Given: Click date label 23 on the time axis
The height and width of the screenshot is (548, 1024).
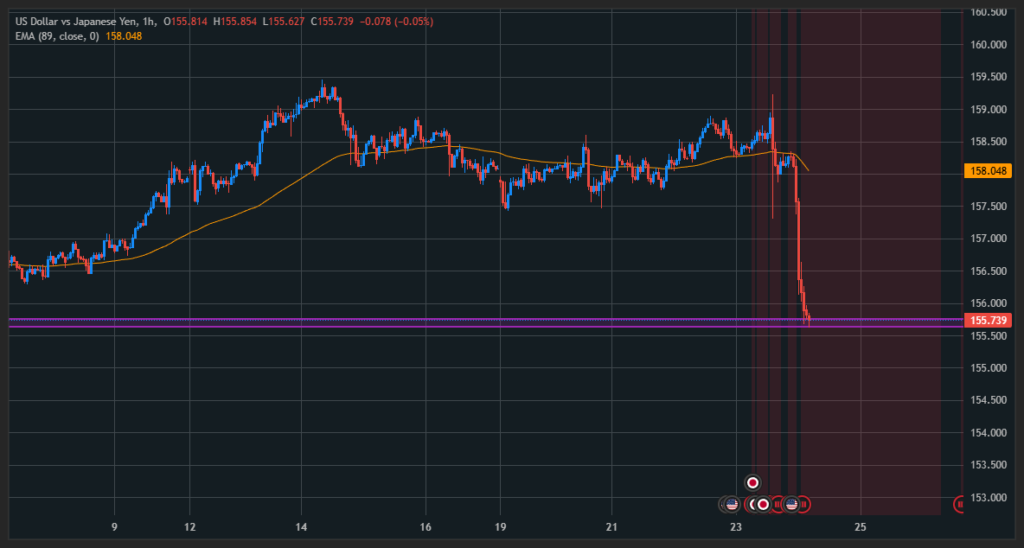Looking at the screenshot, I should pyautogui.click(x=736, y=527).
